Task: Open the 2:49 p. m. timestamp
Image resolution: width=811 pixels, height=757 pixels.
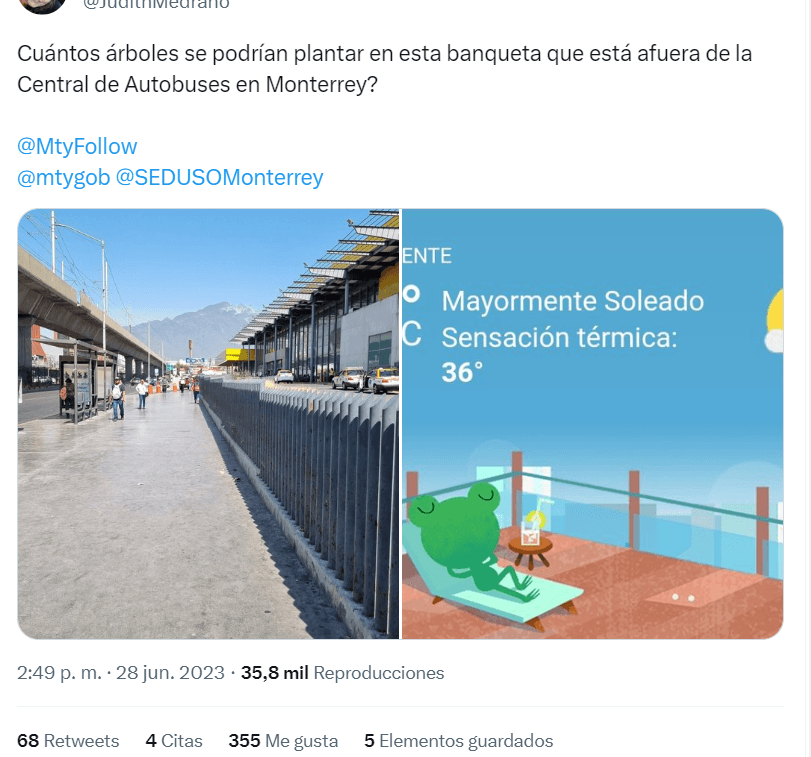Action: click(59, 673)
